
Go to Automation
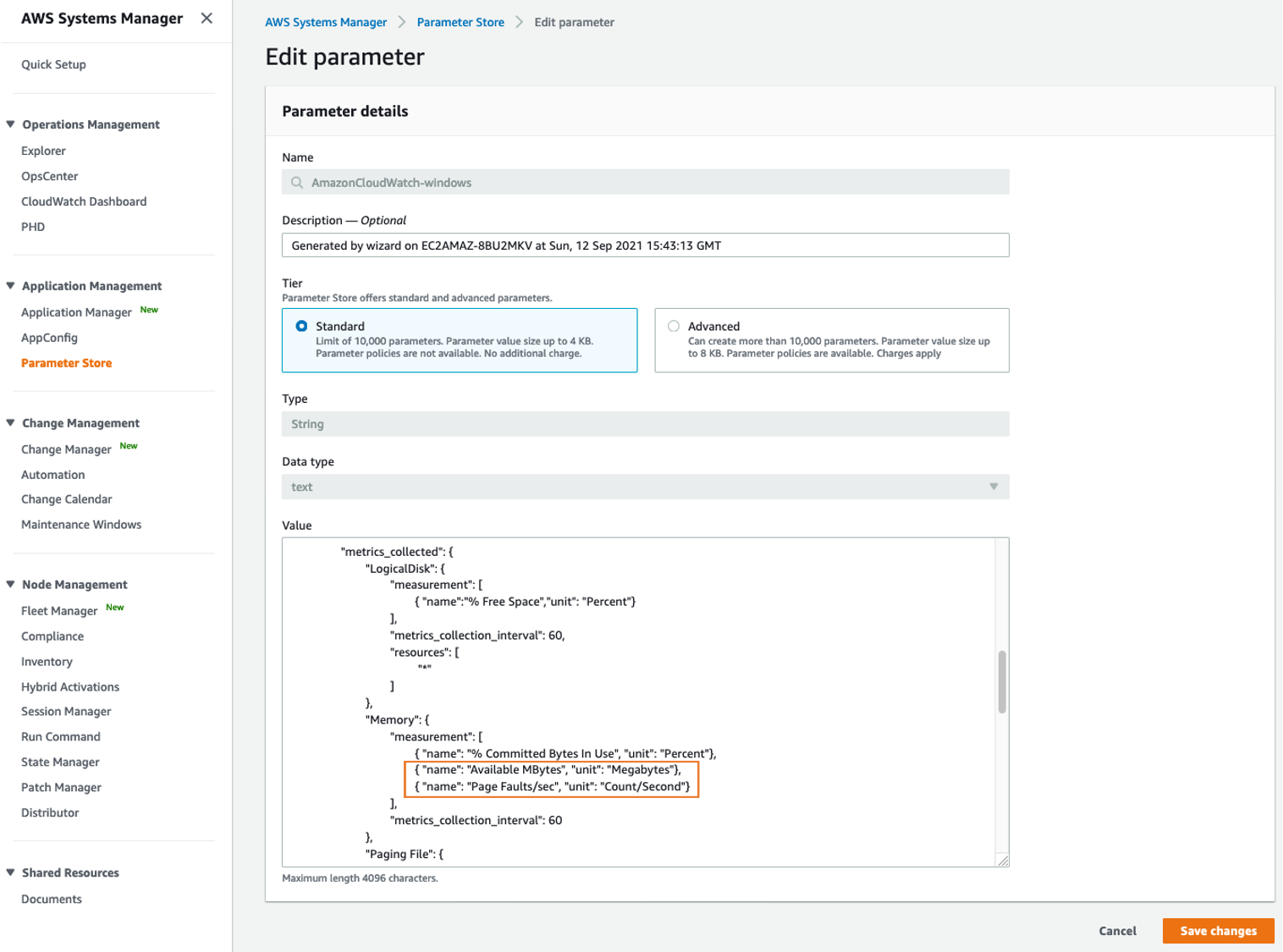53,475
